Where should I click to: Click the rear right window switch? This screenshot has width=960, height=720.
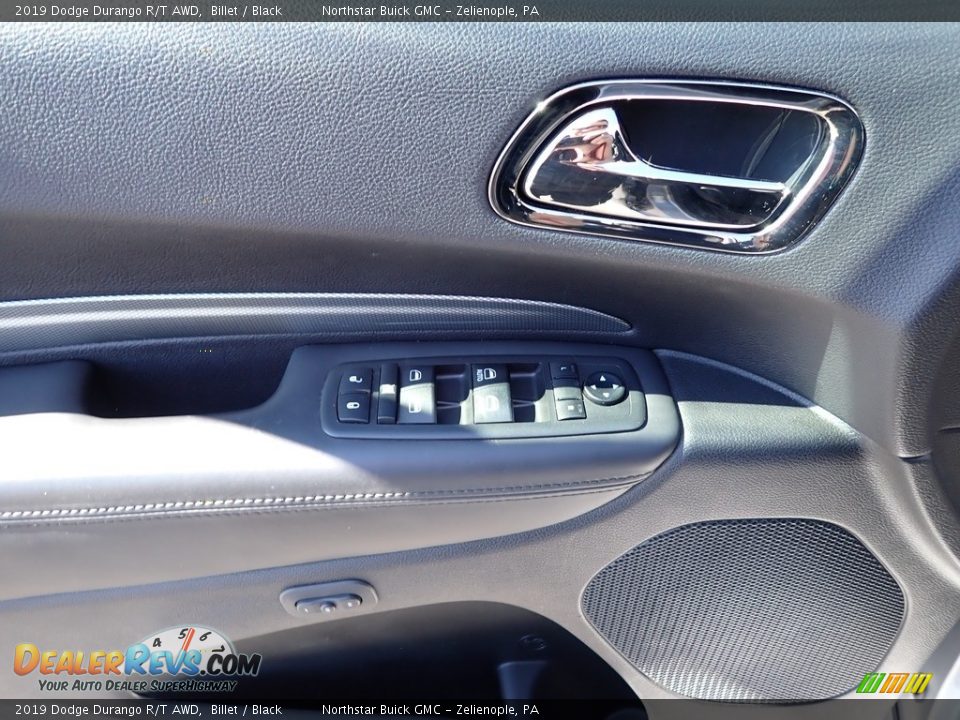pos(492,404)
